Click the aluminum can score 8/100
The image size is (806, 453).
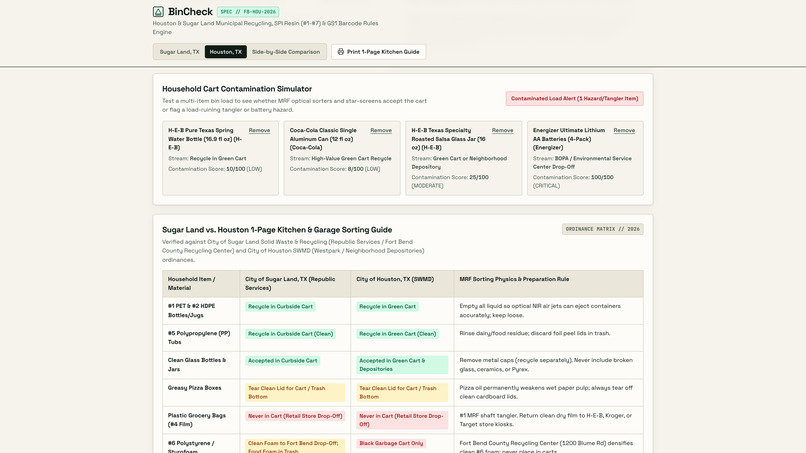pyautogui.click(x=335, y=169)
